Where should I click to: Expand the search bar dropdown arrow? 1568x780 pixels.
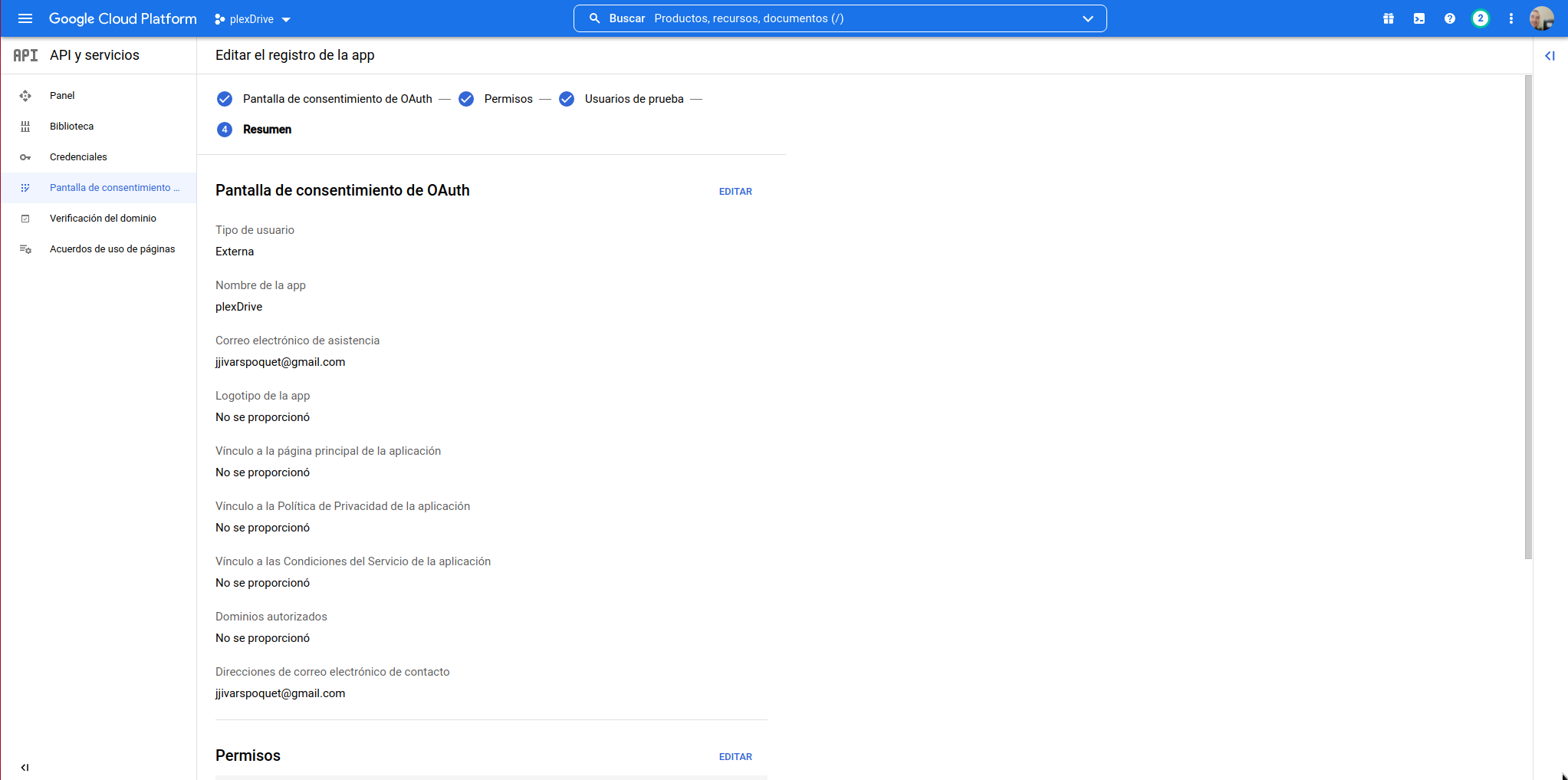(1087, 18)
